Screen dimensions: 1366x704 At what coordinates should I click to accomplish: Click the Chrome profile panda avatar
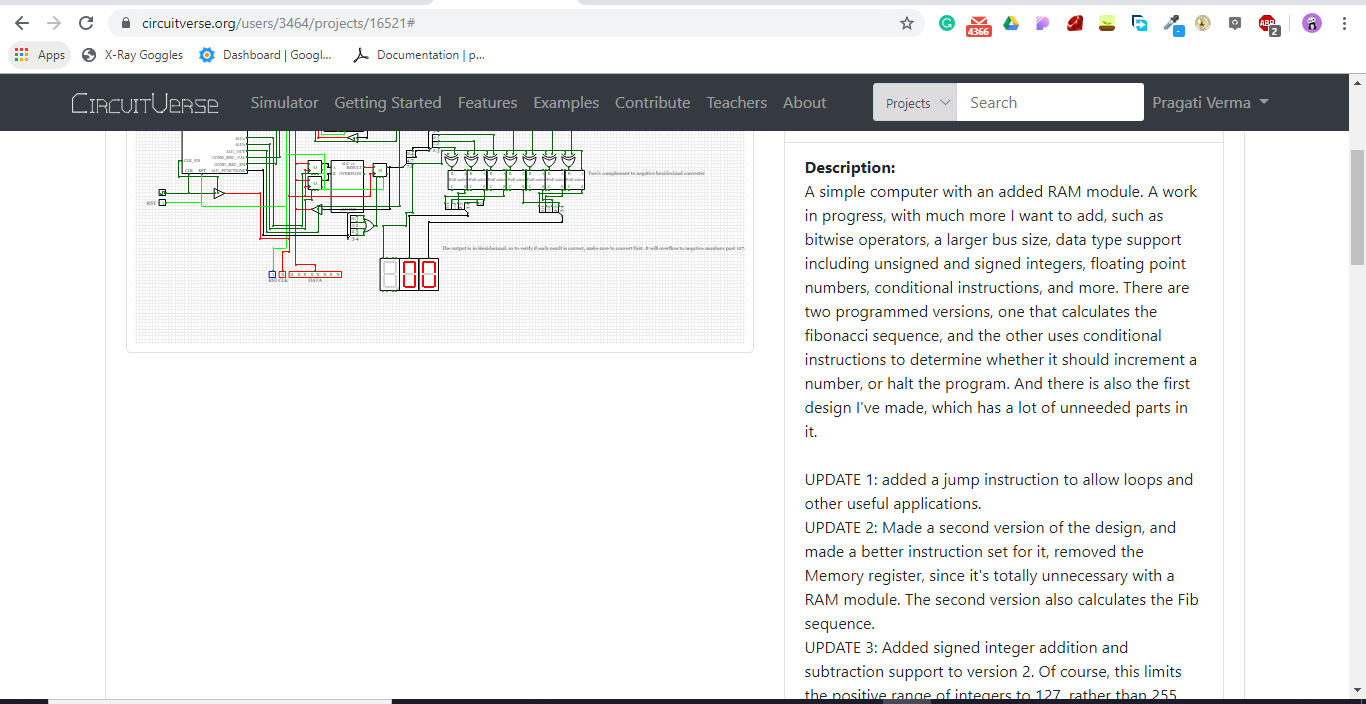[1311, 23]
